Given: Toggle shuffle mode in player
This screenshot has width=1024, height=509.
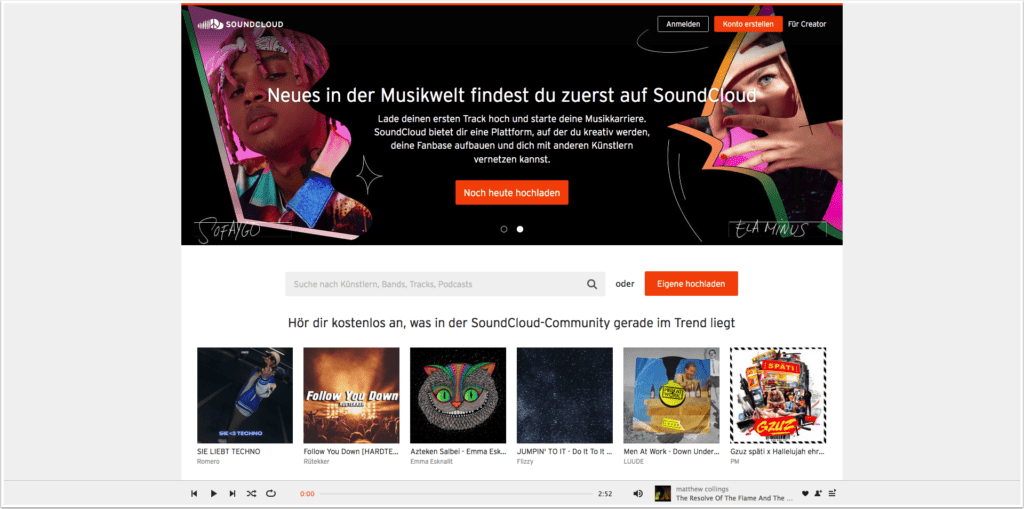Looking at the screenshot, I should (x=251, y=494).
